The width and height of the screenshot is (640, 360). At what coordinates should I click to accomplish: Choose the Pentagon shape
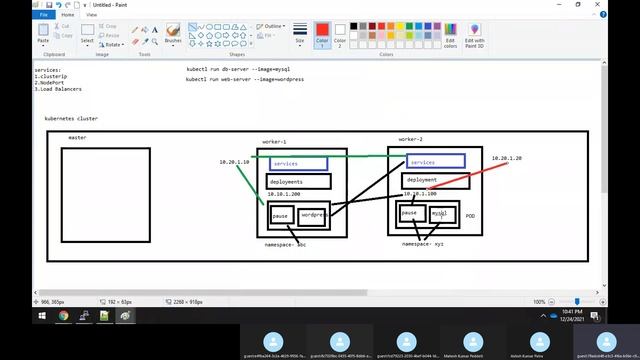coord(209,36)
